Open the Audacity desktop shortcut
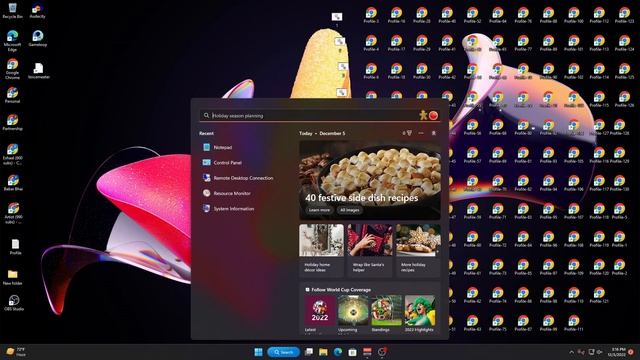640x360 pixels. click(x=38, y=11)
